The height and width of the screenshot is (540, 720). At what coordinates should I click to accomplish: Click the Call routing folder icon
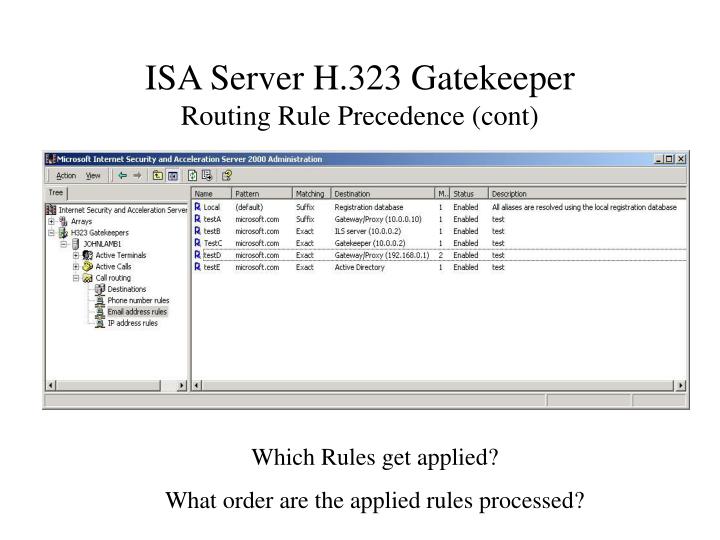[88, 278]
